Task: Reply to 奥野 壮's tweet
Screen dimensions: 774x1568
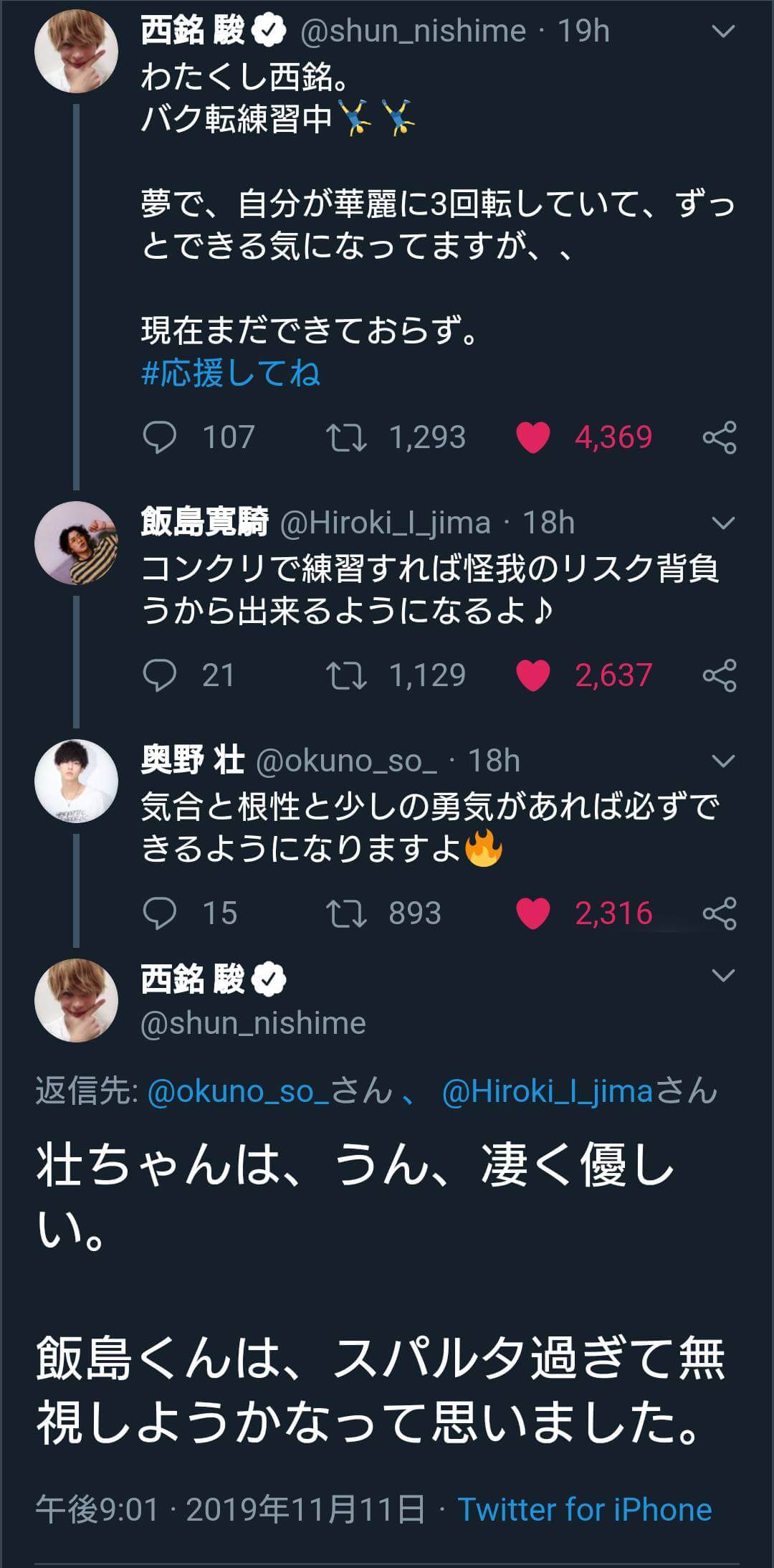Action: pos(160,913)
